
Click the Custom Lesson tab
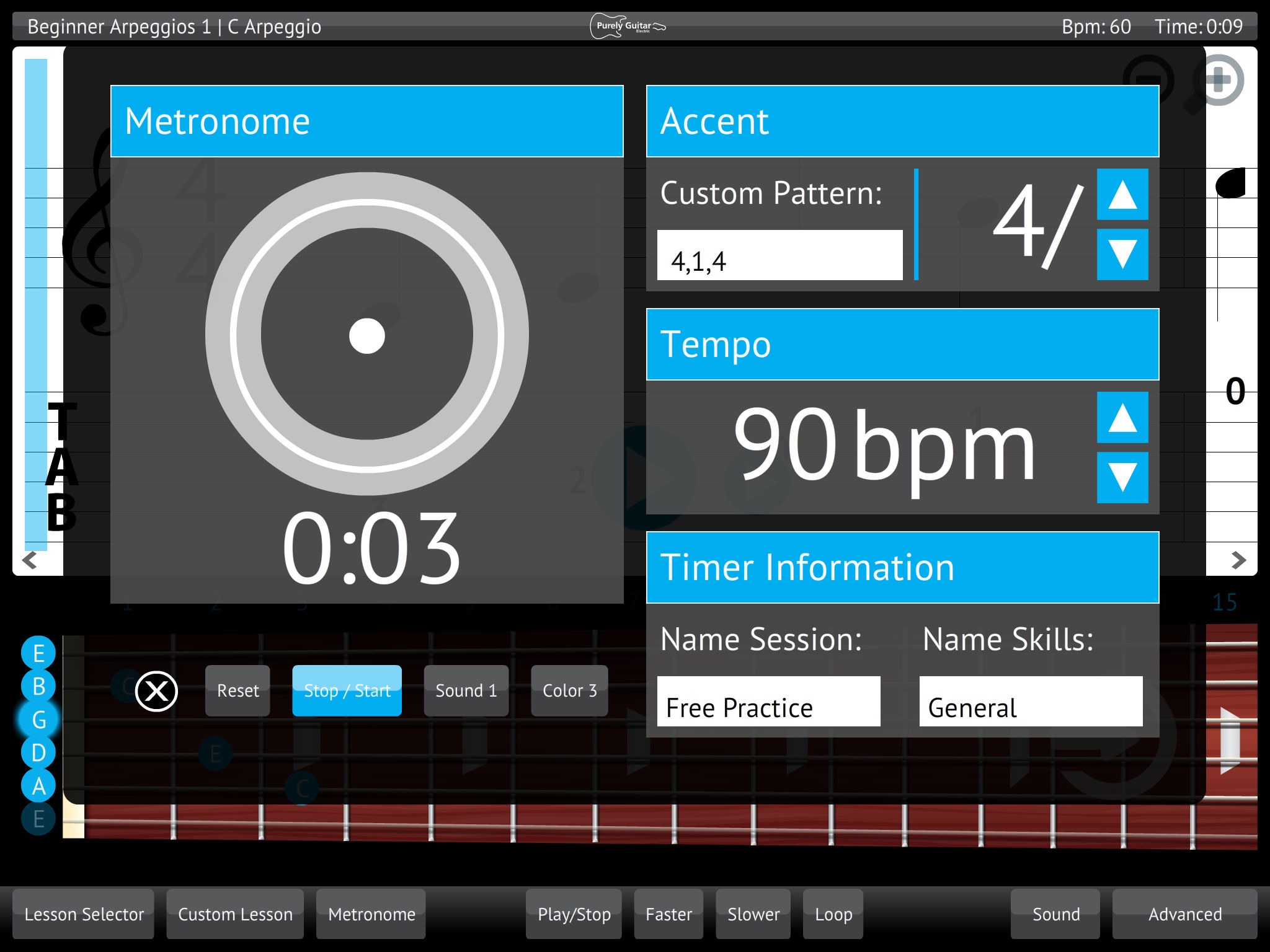[x=233, y=913]
